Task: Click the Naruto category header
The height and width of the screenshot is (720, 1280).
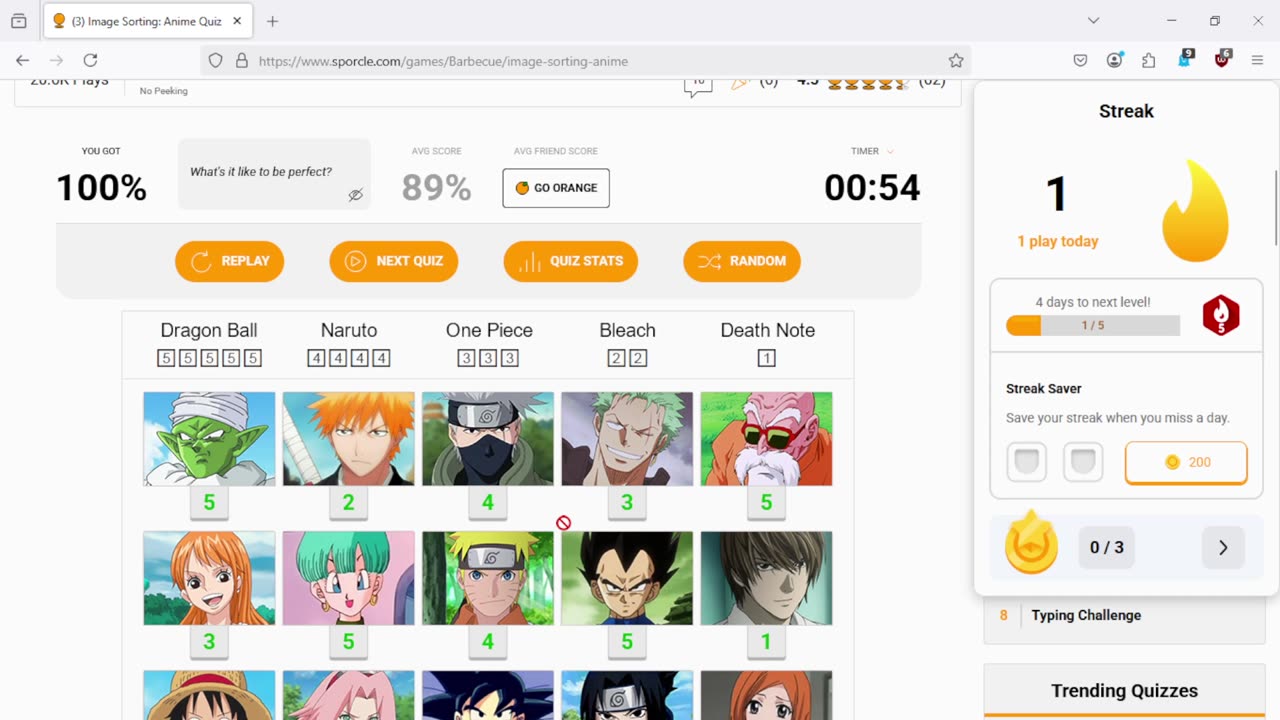Action: (x=349, y=330)
